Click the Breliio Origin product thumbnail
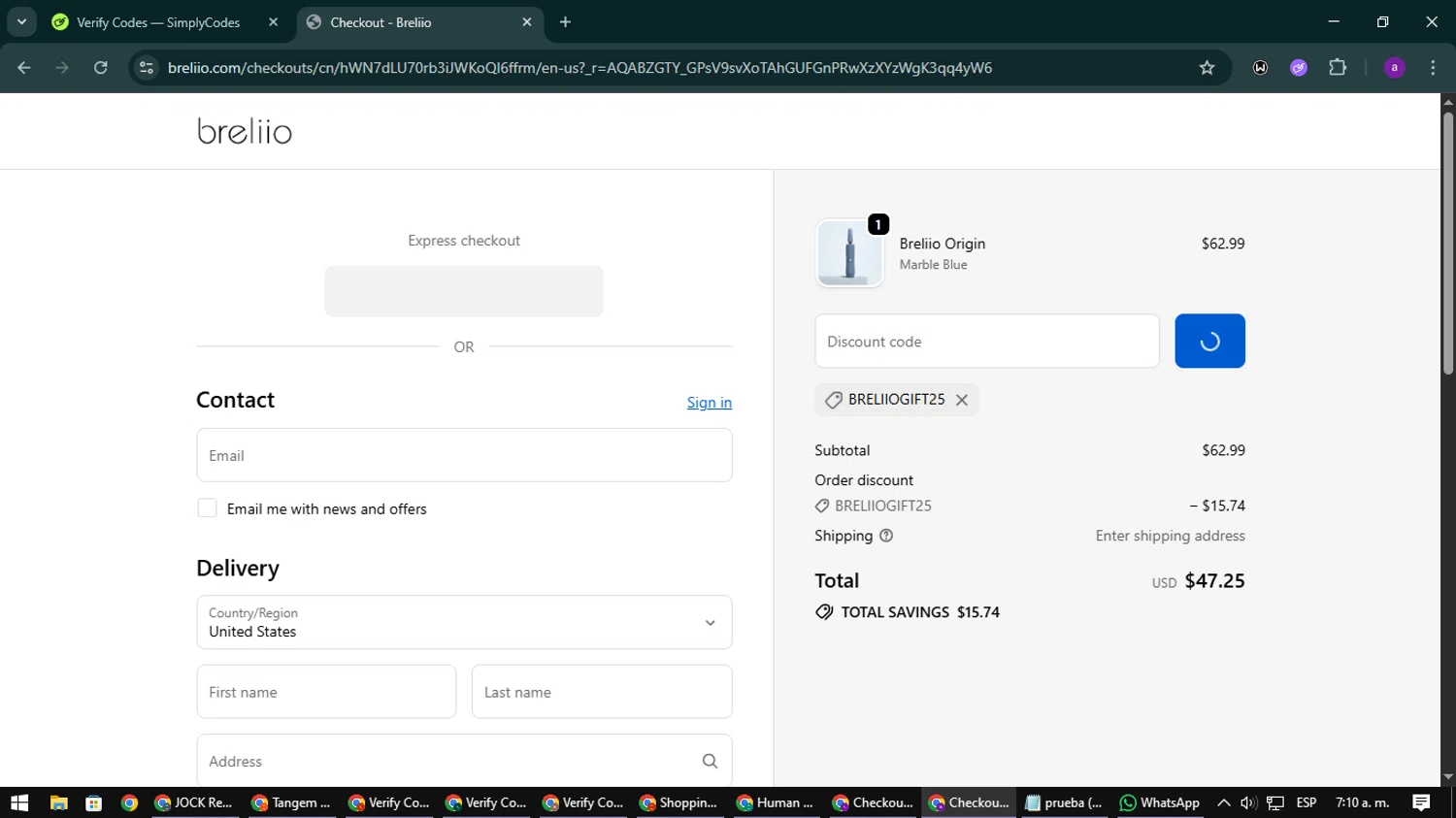The width and height of the screenshot is (1456, 818). [849, 253]
